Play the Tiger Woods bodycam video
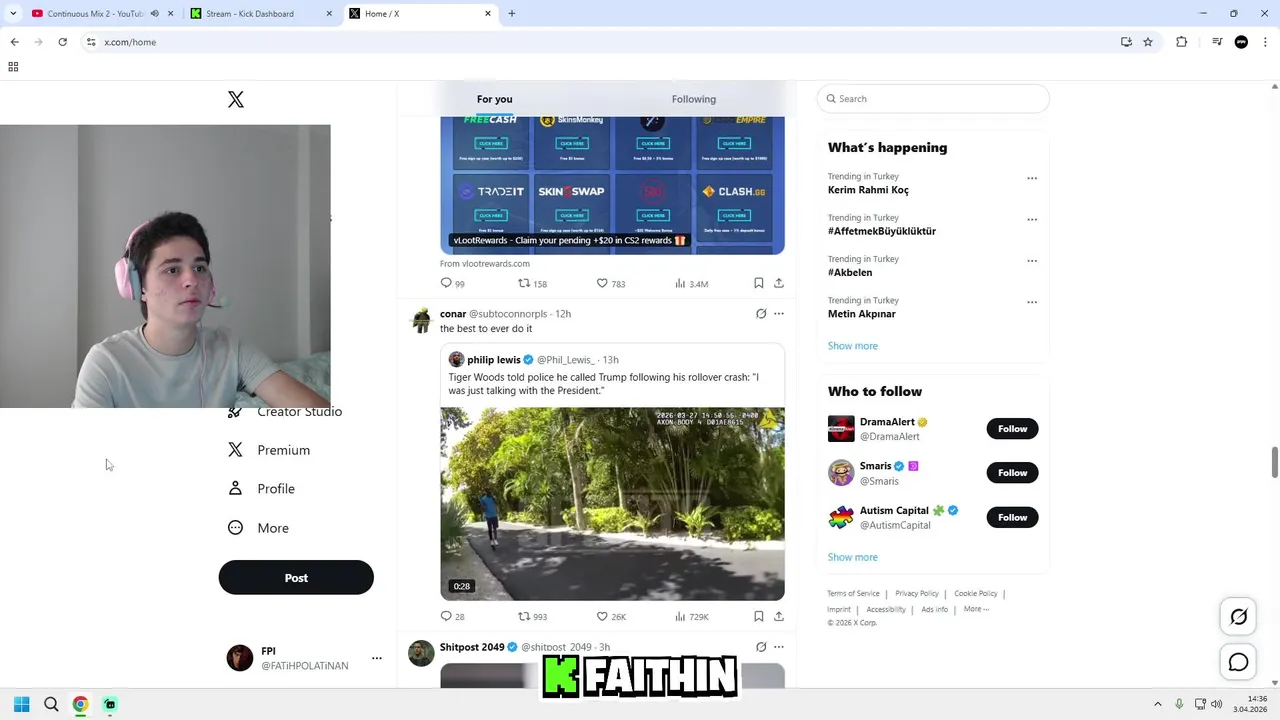Viewport: 1280px width, 720px height. pos(612,504)
